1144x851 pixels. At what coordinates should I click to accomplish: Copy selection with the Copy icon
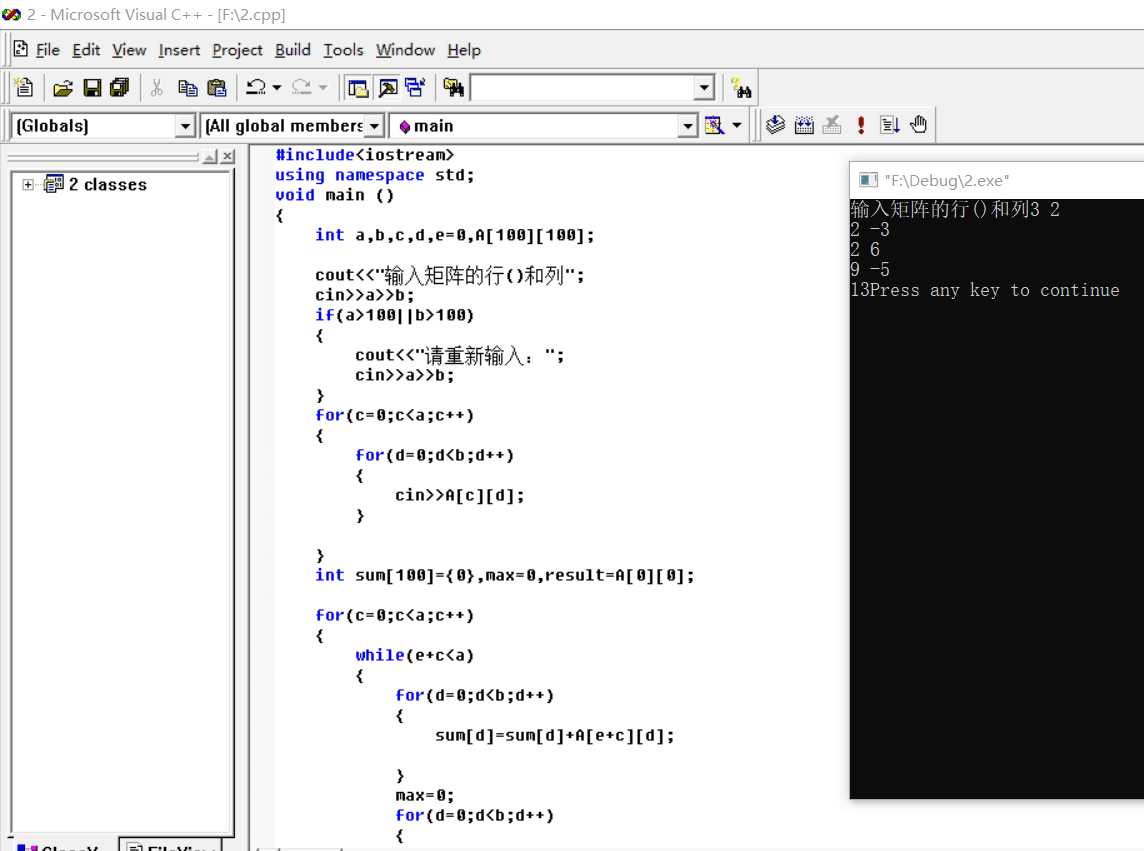pyautogui.click(x=188, y=88)
